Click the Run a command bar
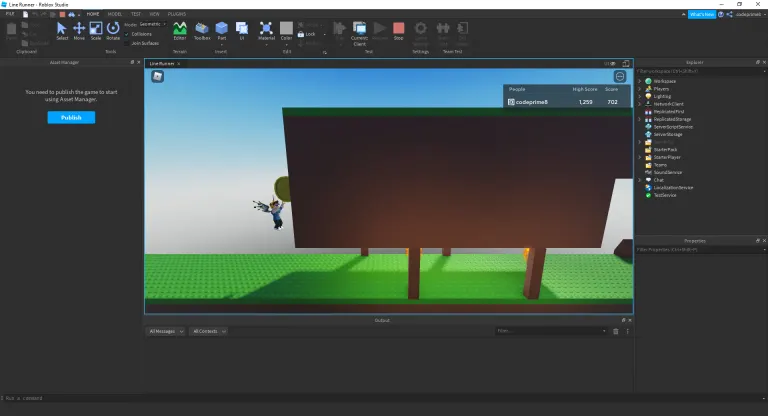This screenshot has width=768, height=416. pos(382,398)
